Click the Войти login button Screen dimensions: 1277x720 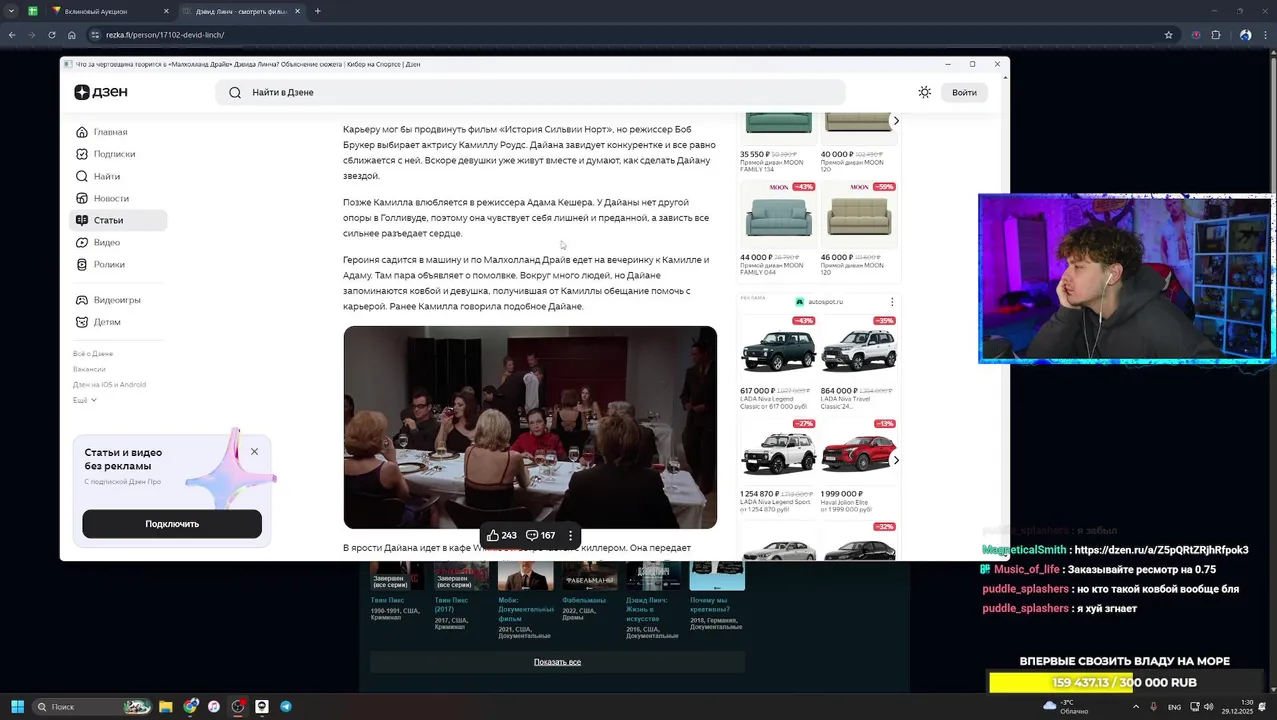click(964, 92)
